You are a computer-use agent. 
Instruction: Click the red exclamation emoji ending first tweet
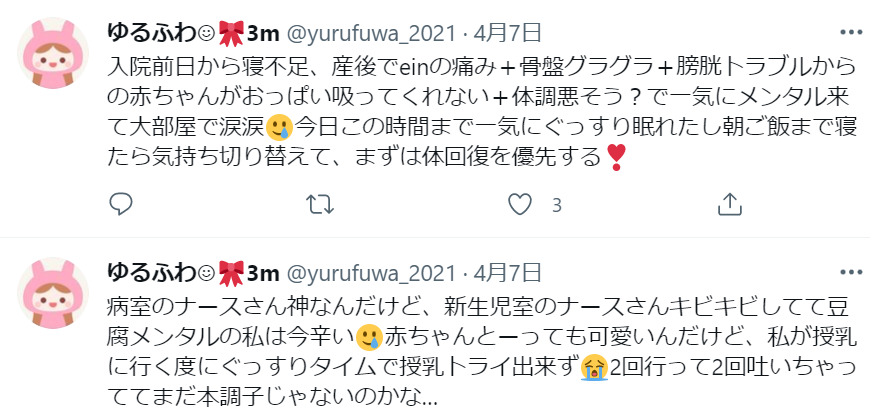click(x=616, y=157)
